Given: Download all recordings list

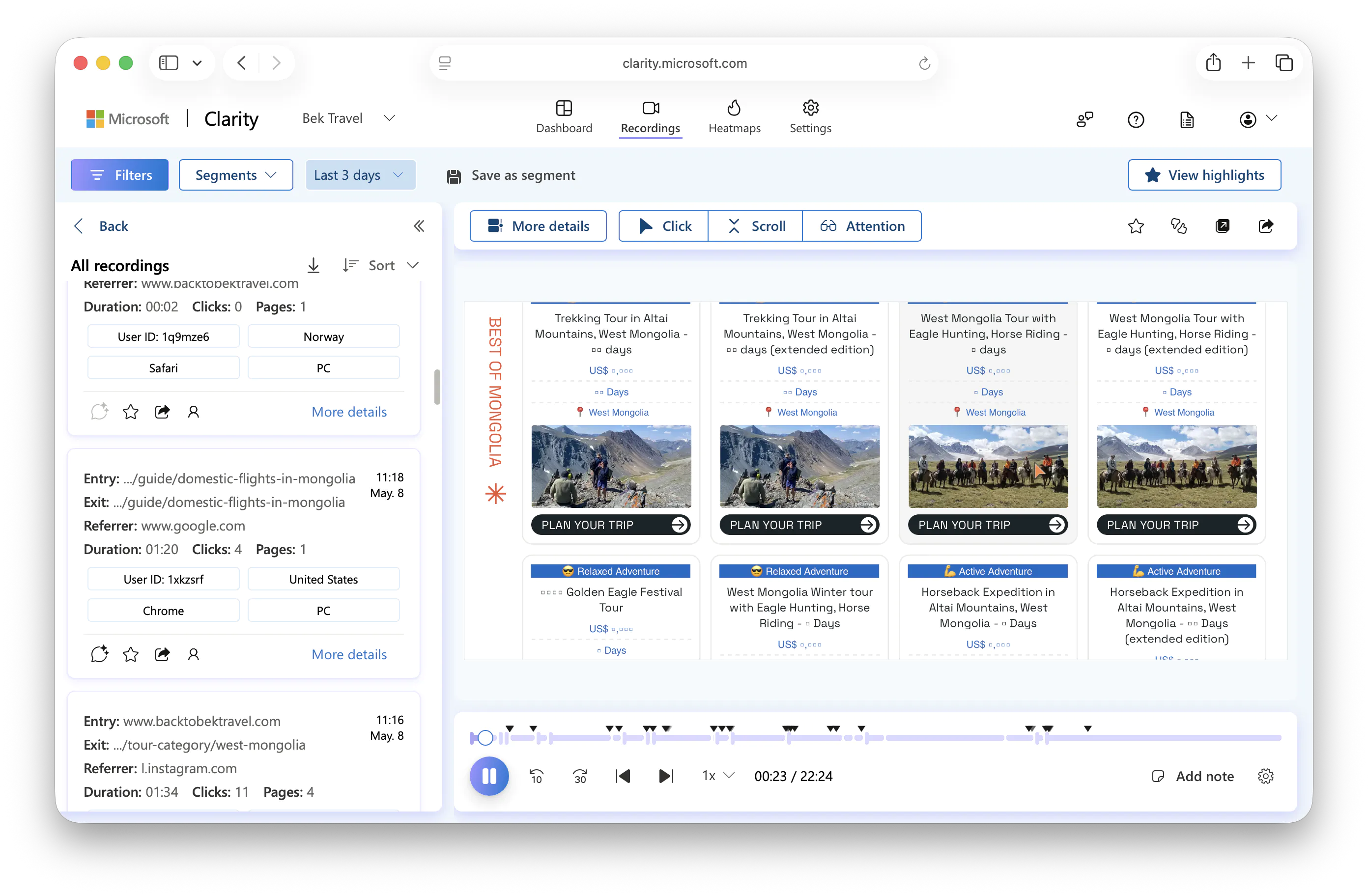Looking at the screenshot, I should point(313,265).
